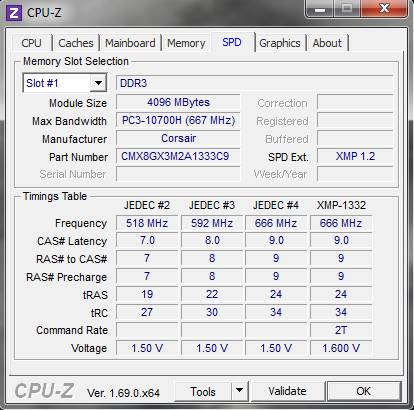The height and width of the screenshot is (410, 414).
Task: Switch to the CPU tab
Action: [32, 43]
